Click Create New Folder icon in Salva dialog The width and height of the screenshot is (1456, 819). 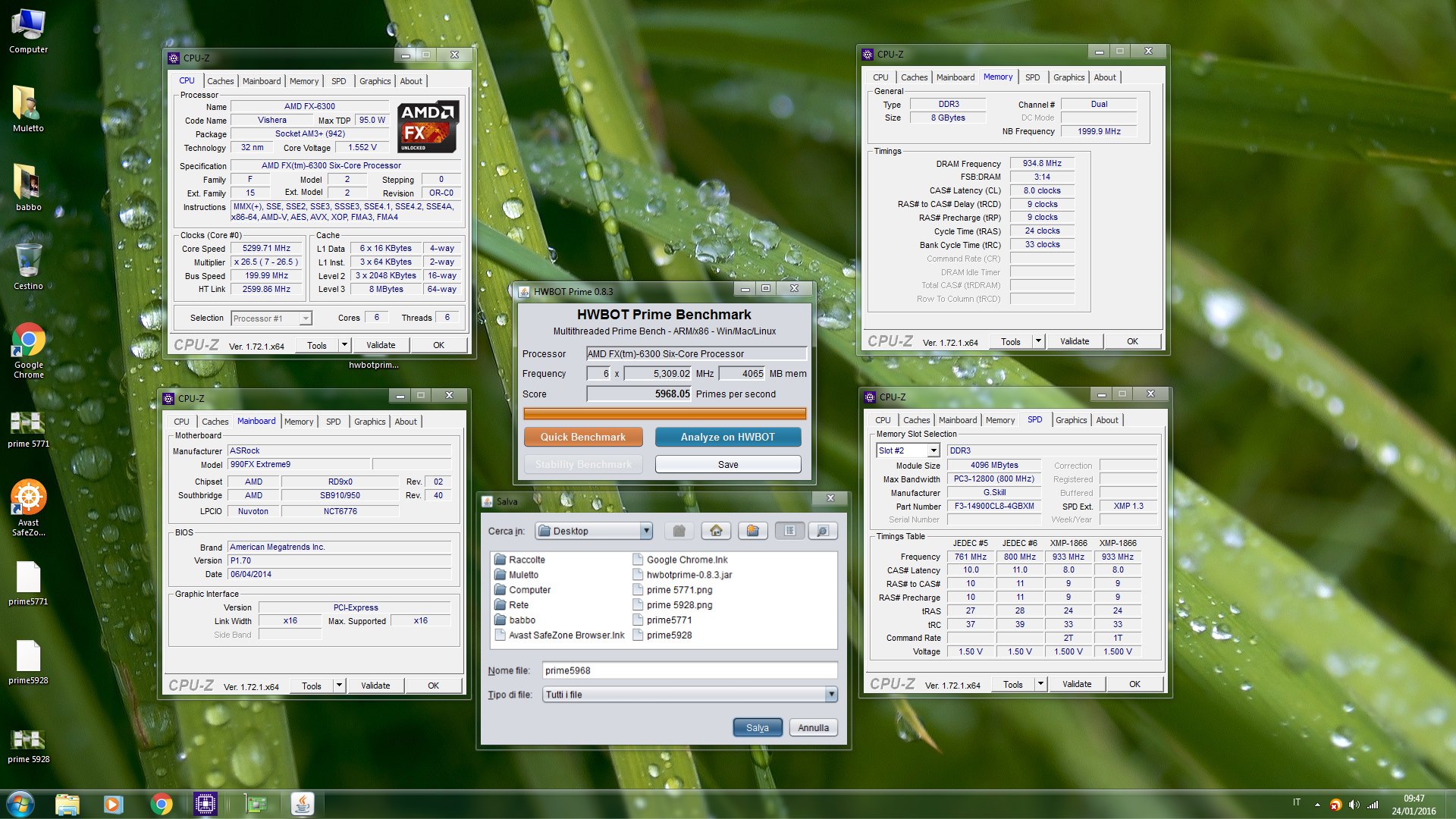[752, 531]
